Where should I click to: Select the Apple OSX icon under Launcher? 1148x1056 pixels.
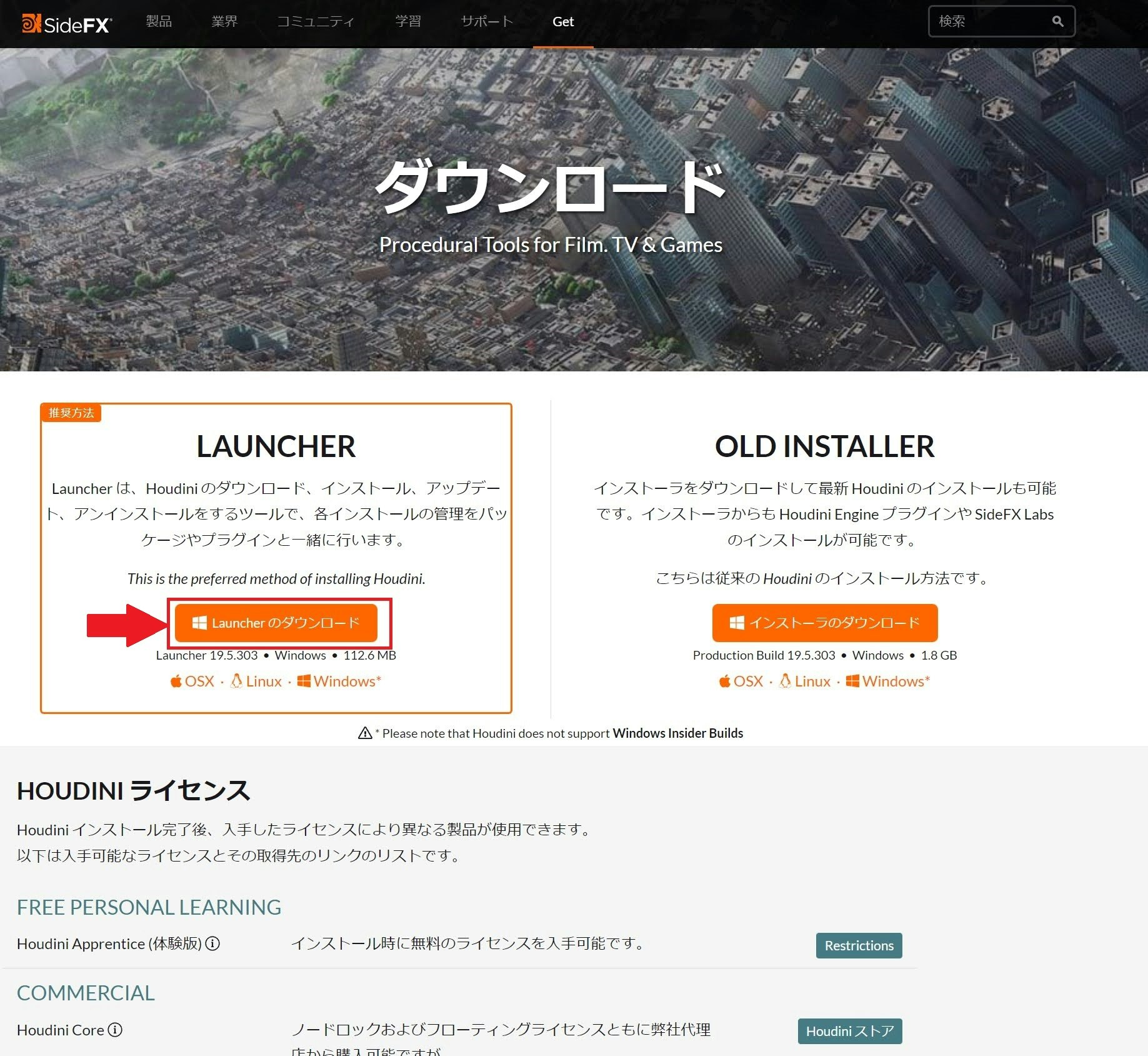tap(175, 681)
